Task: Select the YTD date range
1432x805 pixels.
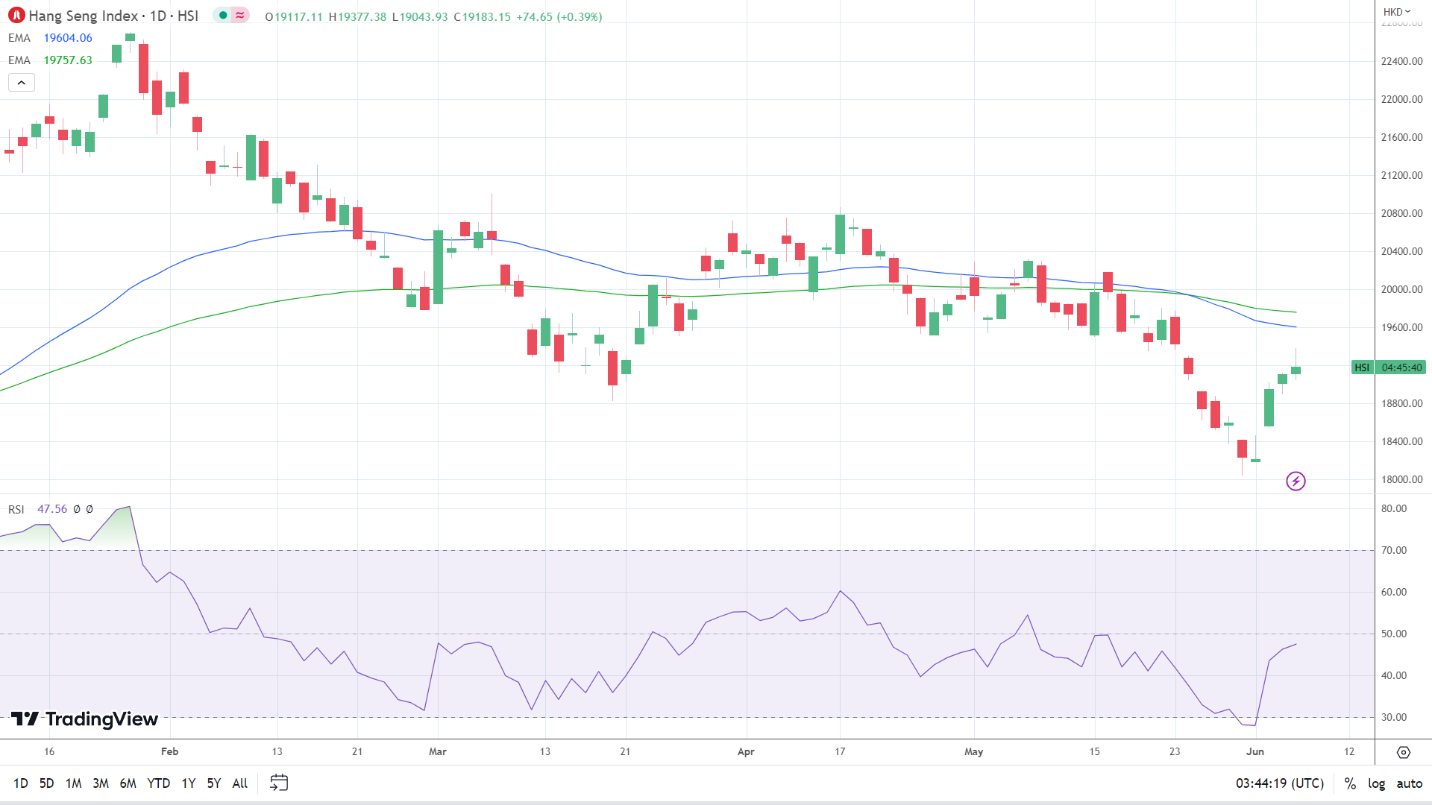Action: click(x=158, y=783)
